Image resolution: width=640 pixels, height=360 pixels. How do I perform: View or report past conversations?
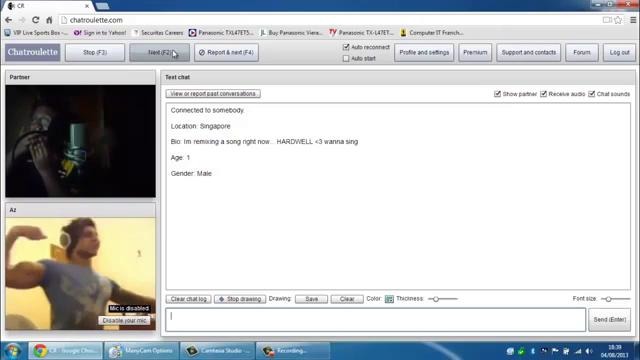(x=213, y=94)
